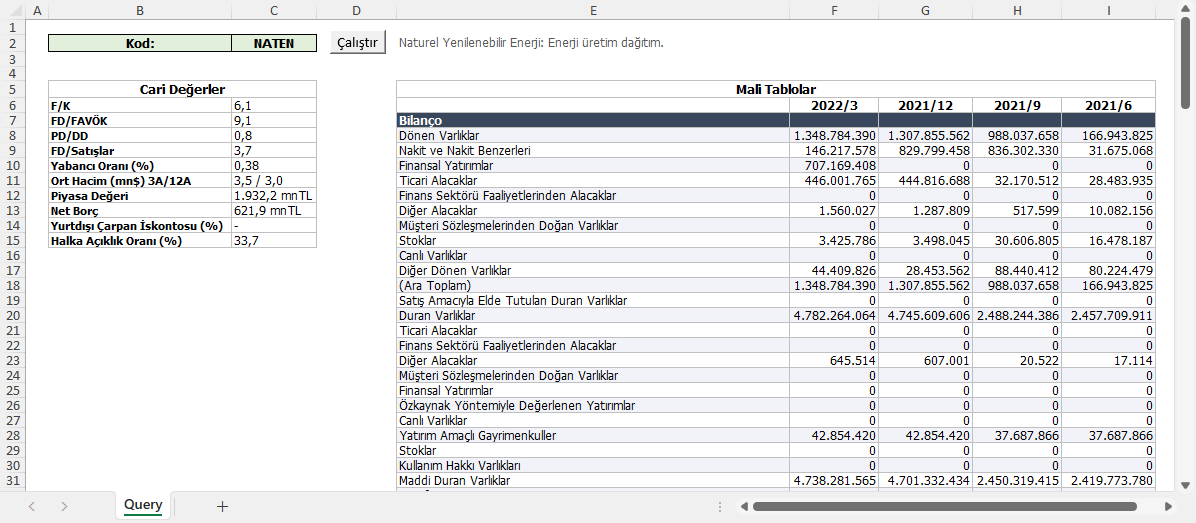The height and width of the screenshot is (523, 1196).
Task: Click the Naturel Yenilenebilir Enerji description
Action: coord(531,43)
